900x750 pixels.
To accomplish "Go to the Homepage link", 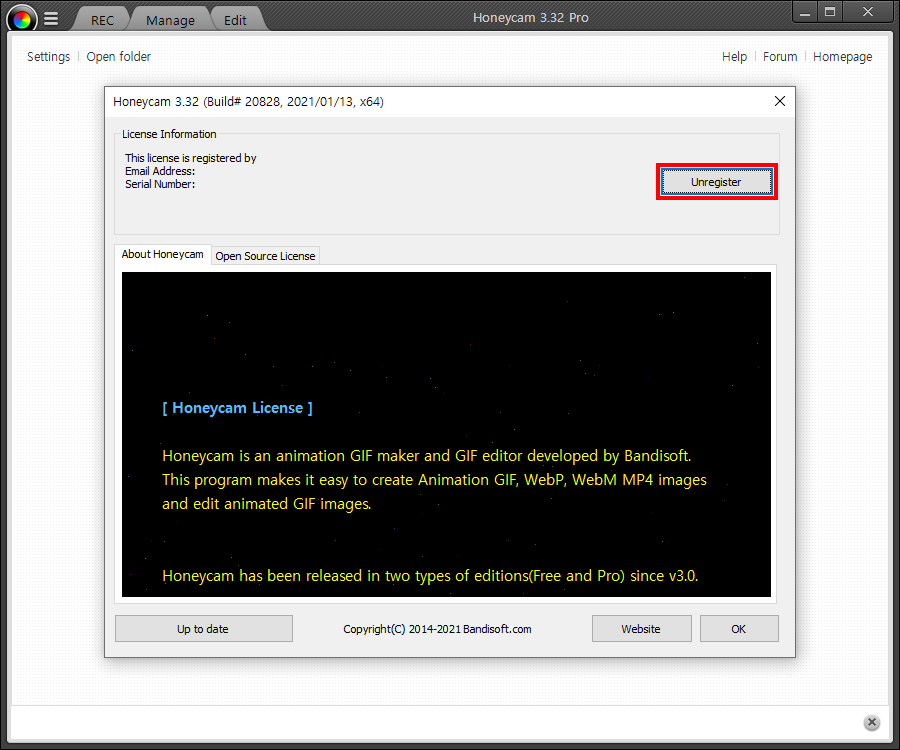I will [x=842, y=57].
